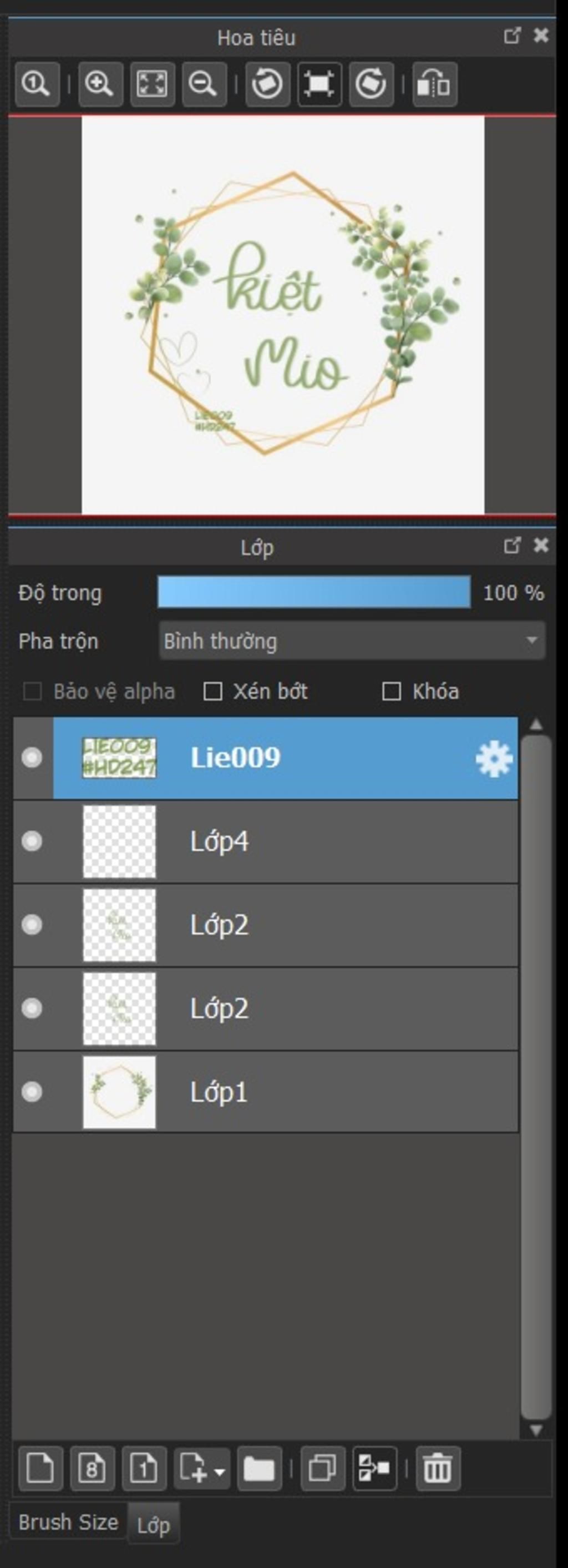
Task: Rotate the canvas view left
Action: [267, 84]
